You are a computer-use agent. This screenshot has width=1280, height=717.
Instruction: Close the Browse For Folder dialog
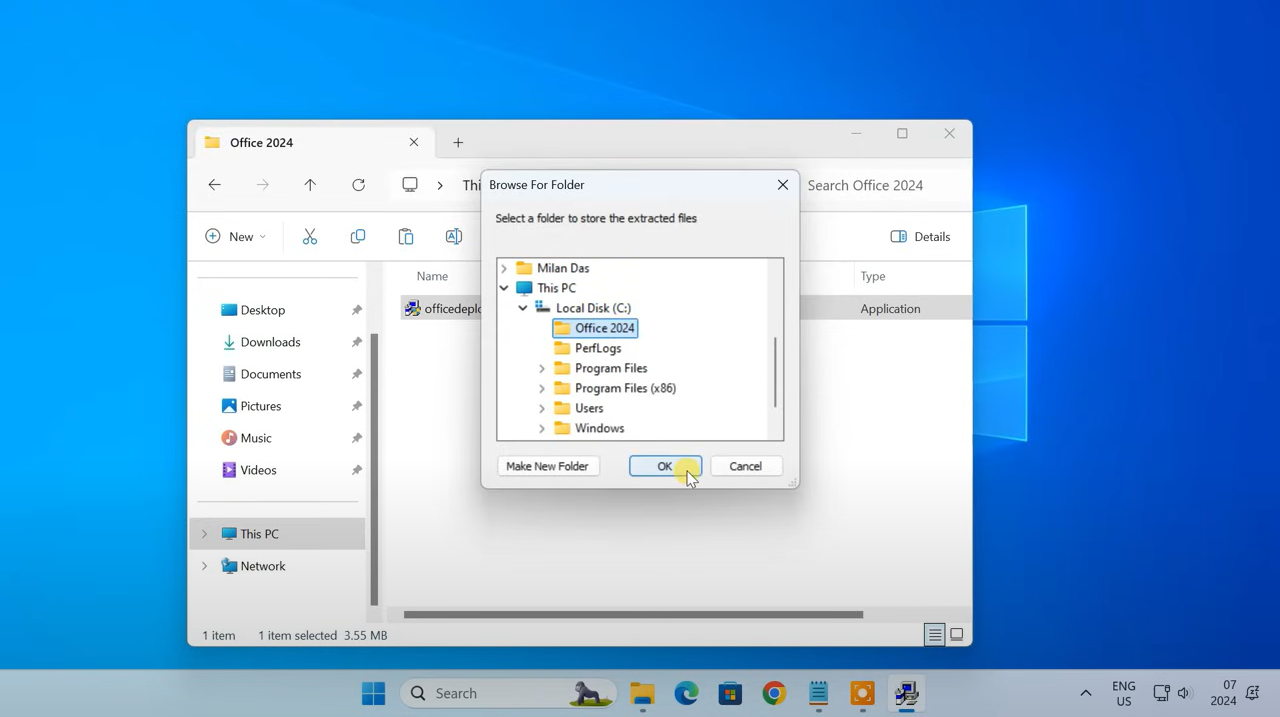point(783,185)
